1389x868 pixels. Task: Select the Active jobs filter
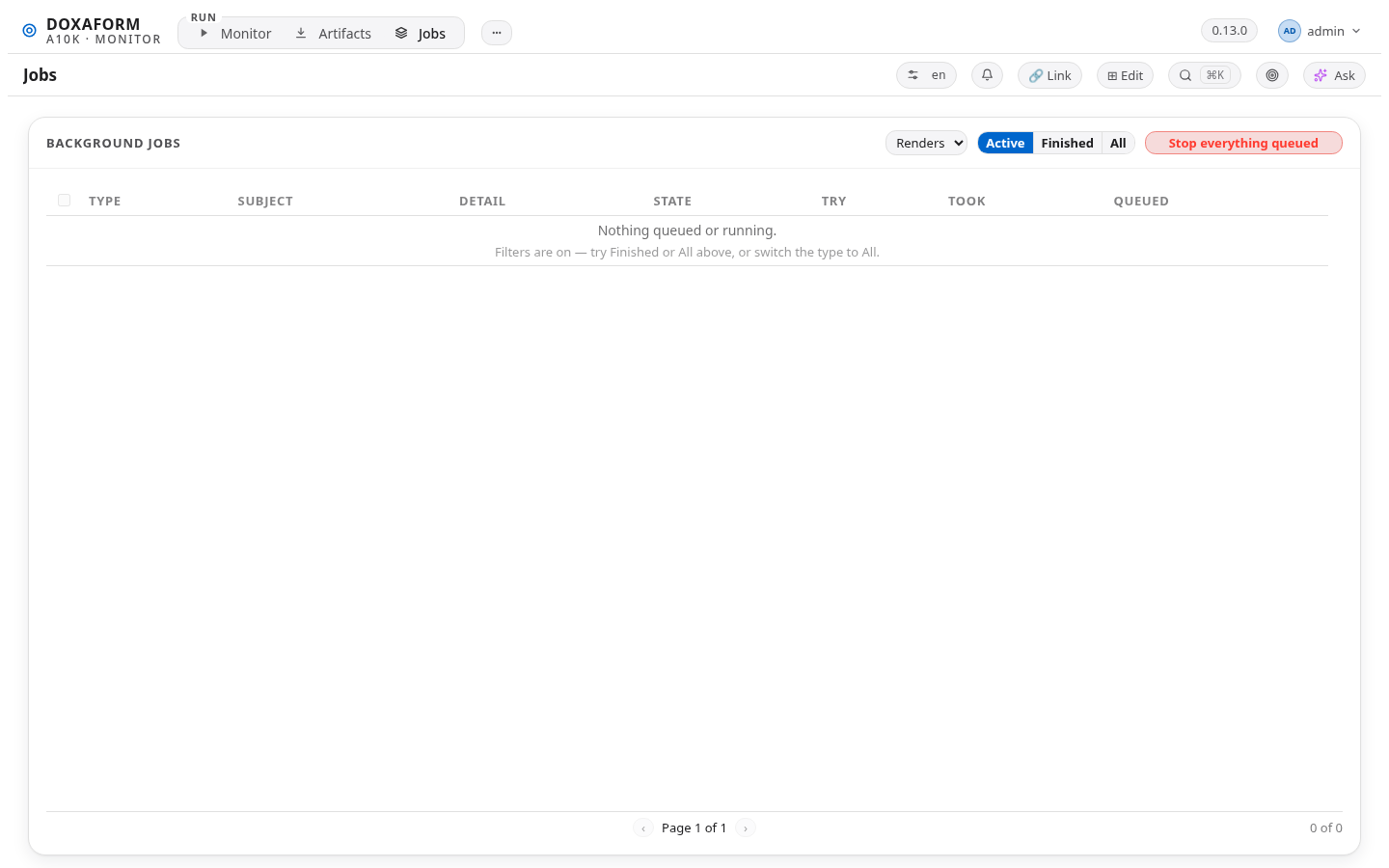[1005, 143]
